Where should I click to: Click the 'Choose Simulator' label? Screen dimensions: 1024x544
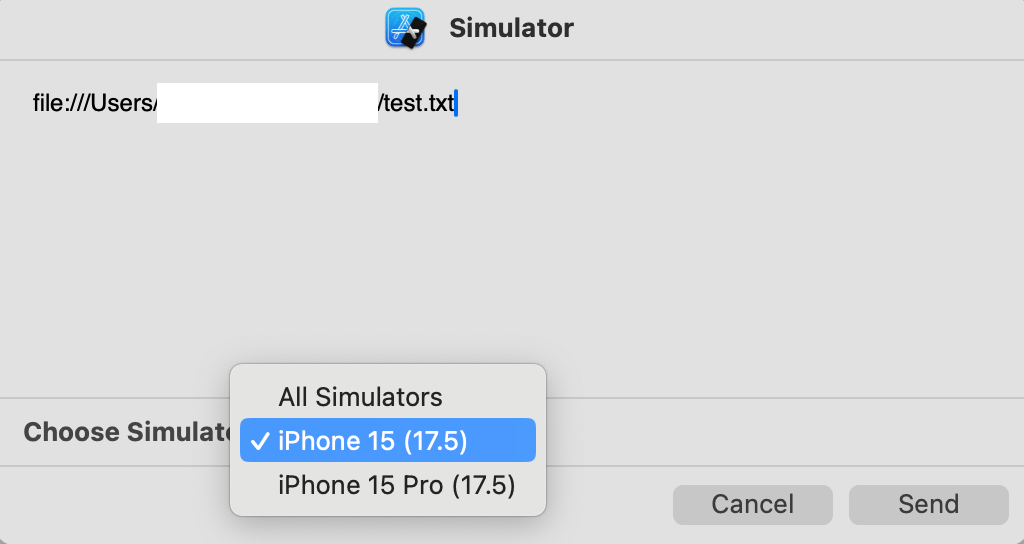pyautogui.click(x=126, y=432)
